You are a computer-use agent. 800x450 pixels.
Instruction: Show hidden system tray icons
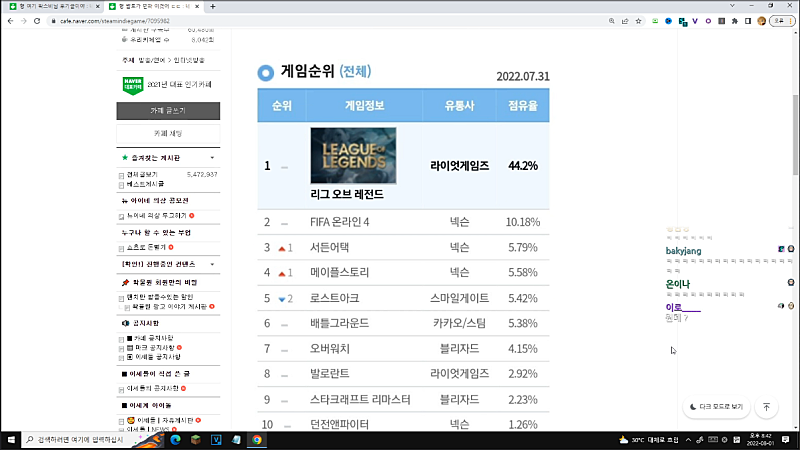coord(688,440)
